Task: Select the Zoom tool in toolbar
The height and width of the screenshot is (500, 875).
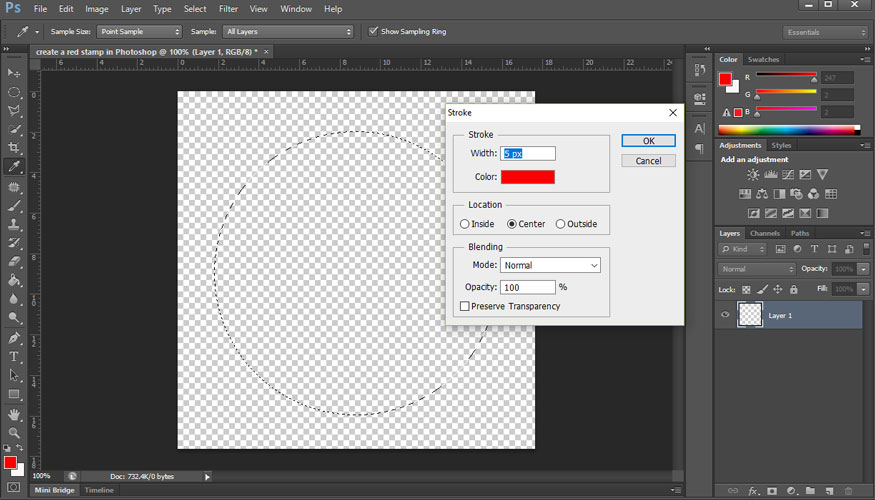Action: tap(14, 432)
